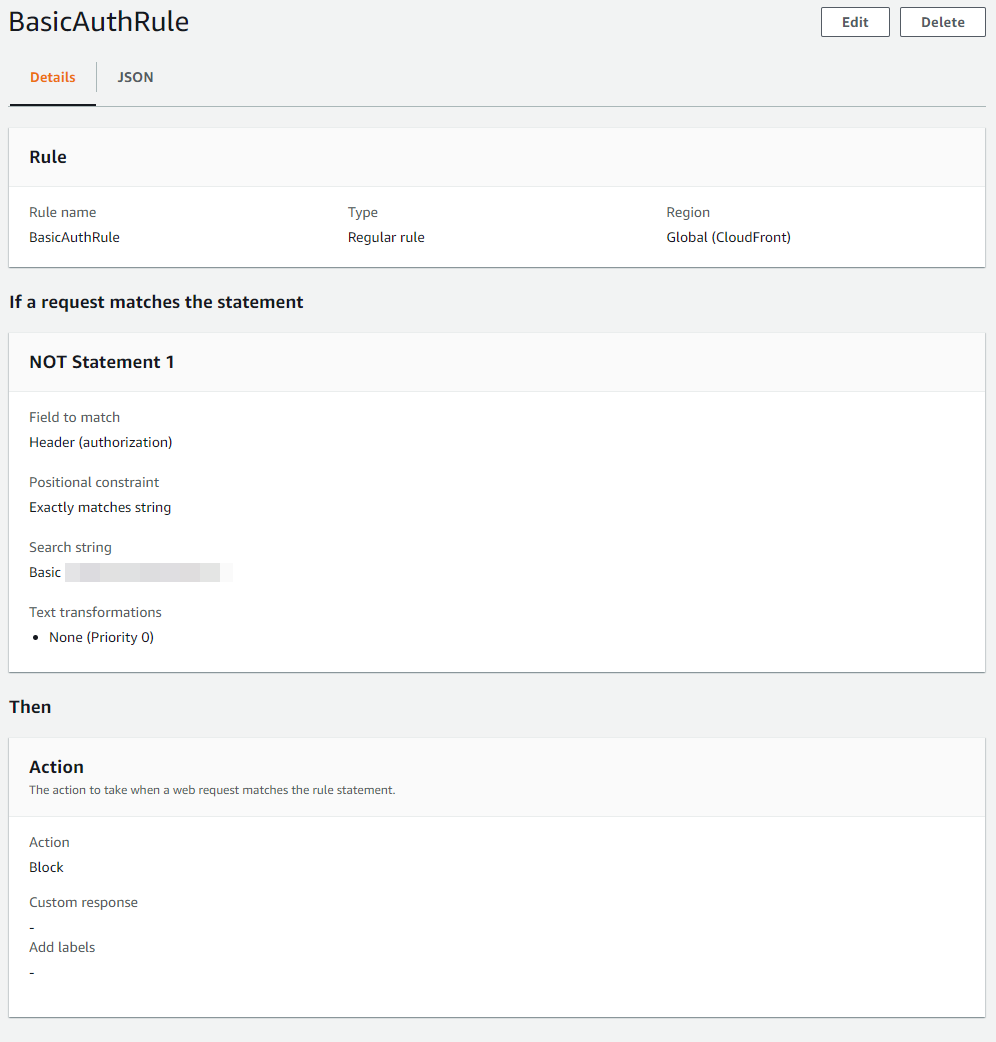Click the Regular rule type value
Viewport: 996px width, 1042px height.
[x=386, y=237]
